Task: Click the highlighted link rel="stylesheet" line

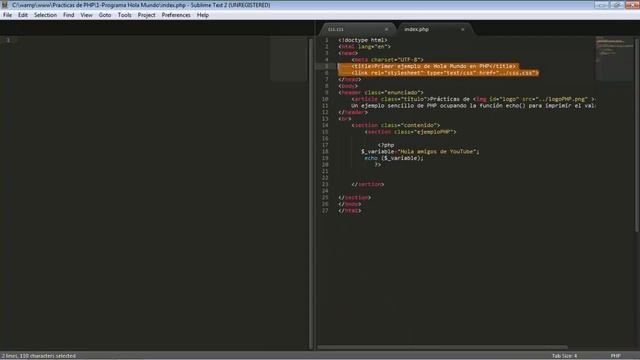Action: [445, 73]
